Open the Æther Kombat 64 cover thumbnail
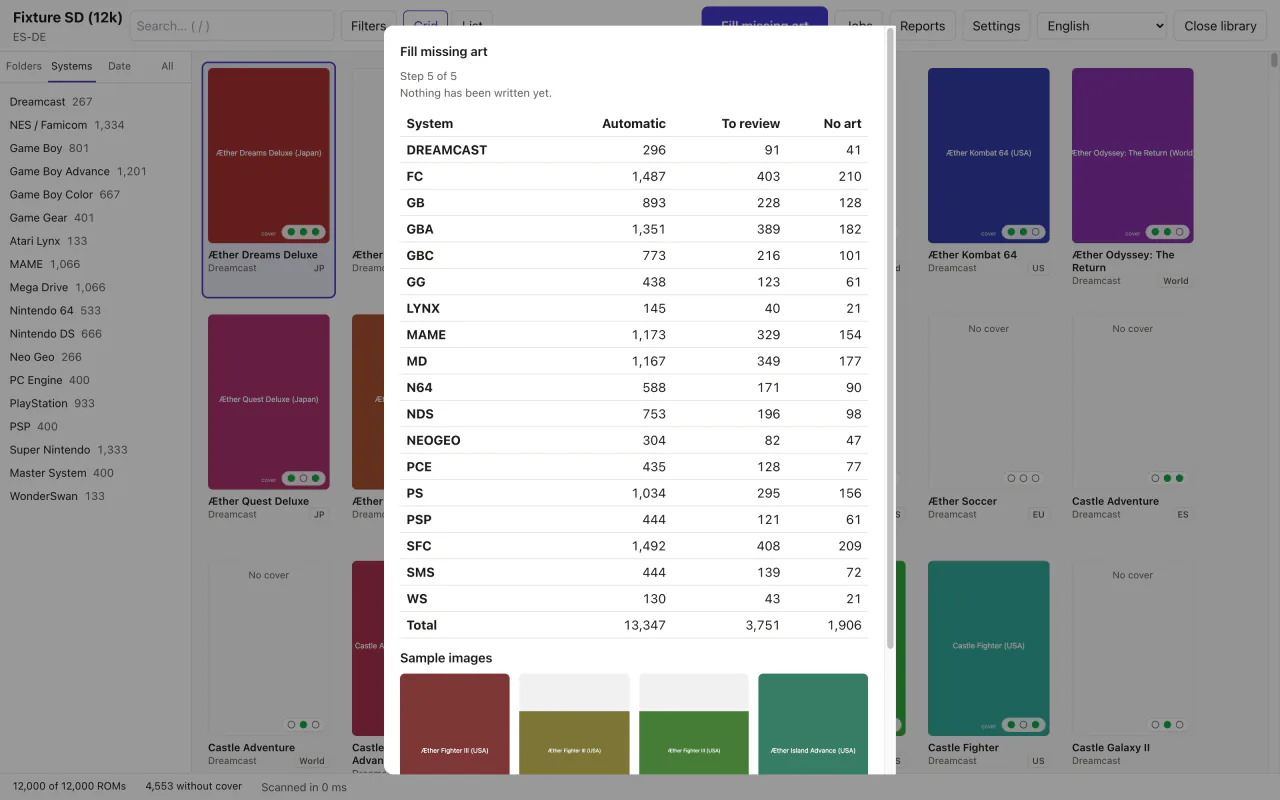This screenshot has height=800, width=1280. click(x=989, y=155)
